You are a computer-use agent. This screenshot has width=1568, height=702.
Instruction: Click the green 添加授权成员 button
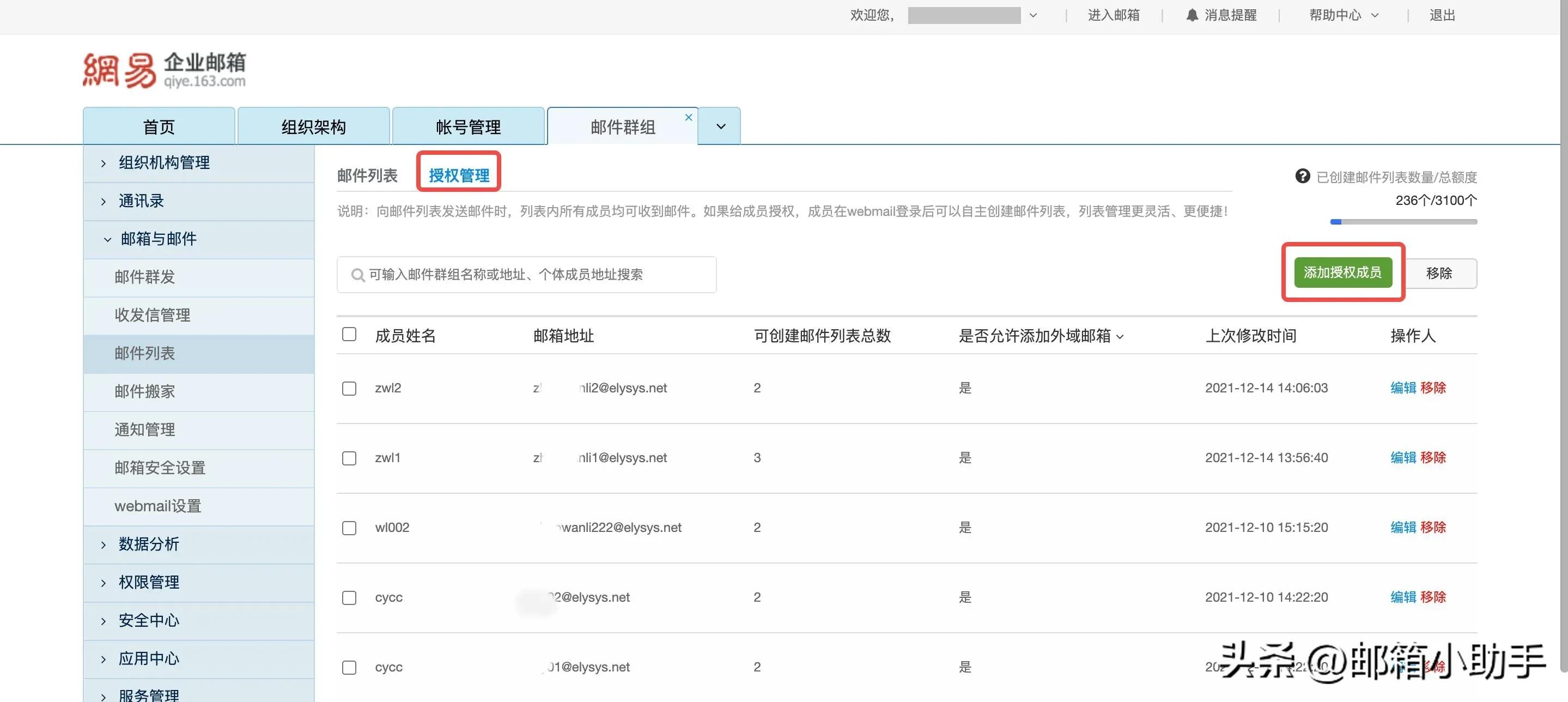(1344, 274)
